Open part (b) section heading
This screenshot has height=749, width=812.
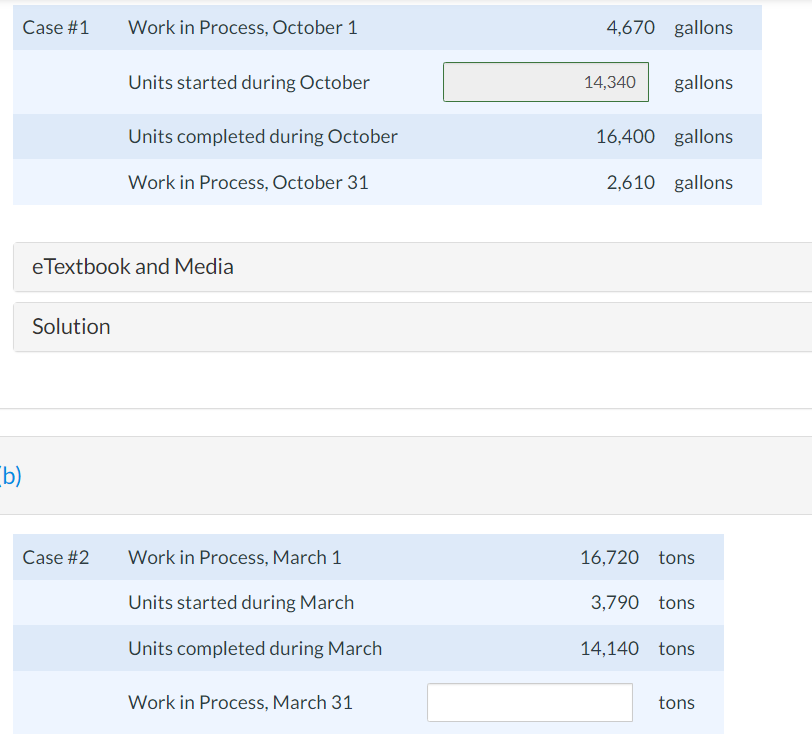click(x=10, y=474)
